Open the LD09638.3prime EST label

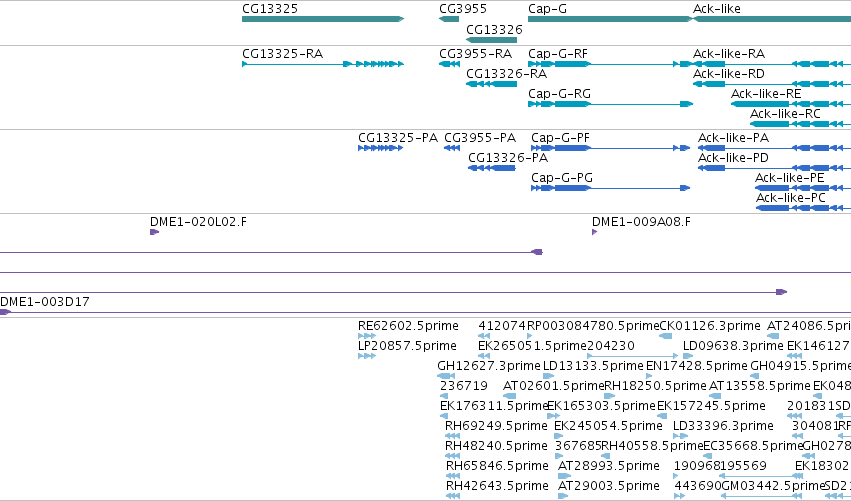(733, 346)
